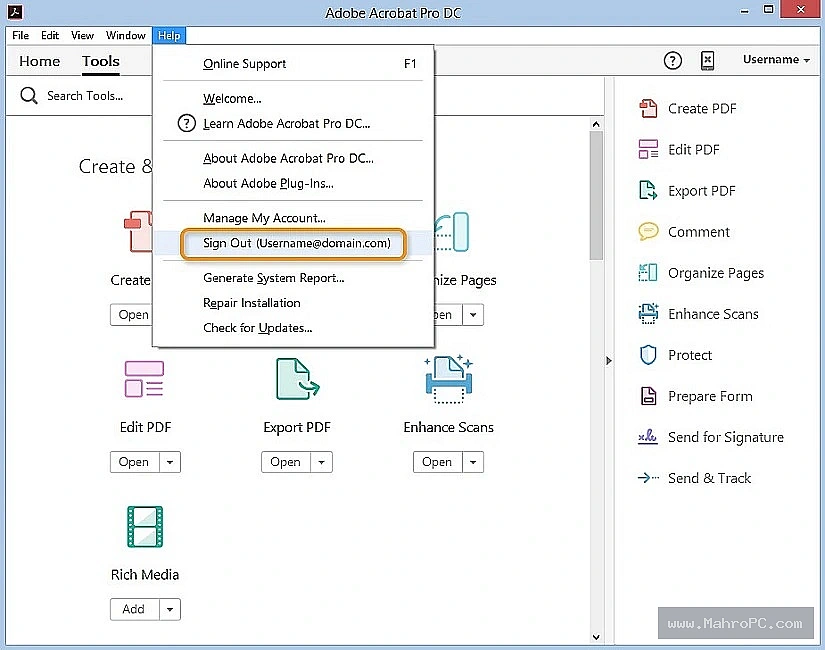Expand the Export PDF Open dropdown arrow
Image resolution: width=825 pixels, height=650 pixels.
click(x=321, y=462)
